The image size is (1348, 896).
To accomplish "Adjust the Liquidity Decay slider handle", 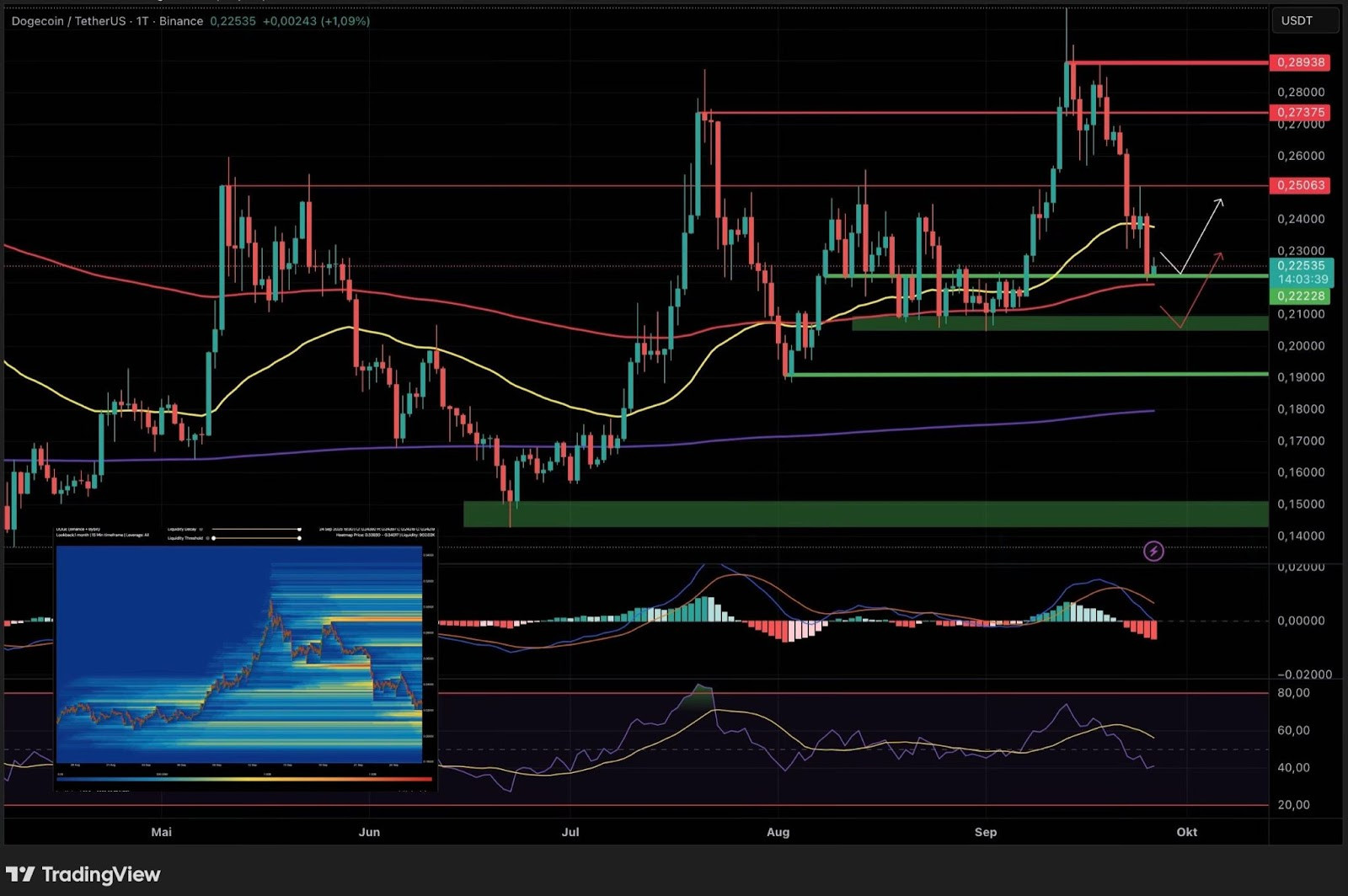I will [x=299, y=529].
